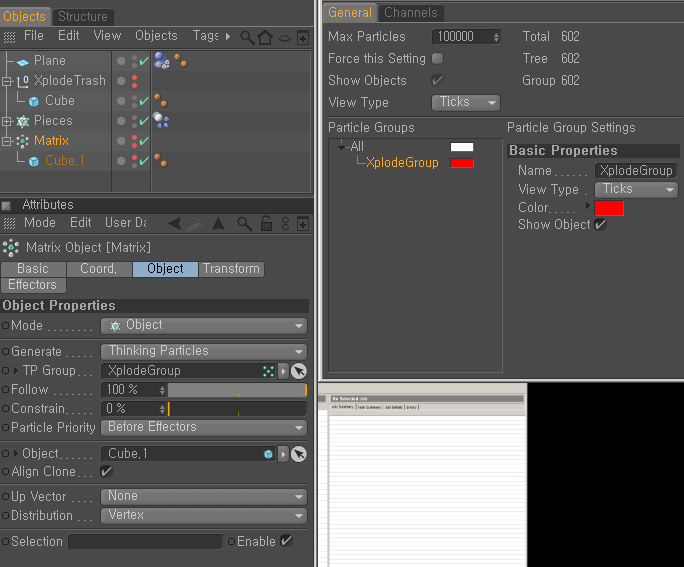Screen dimensions: 684x567
Task: Toggle Show Object checkbox for XplodeGroup
Action: click(x=600, y=224)
